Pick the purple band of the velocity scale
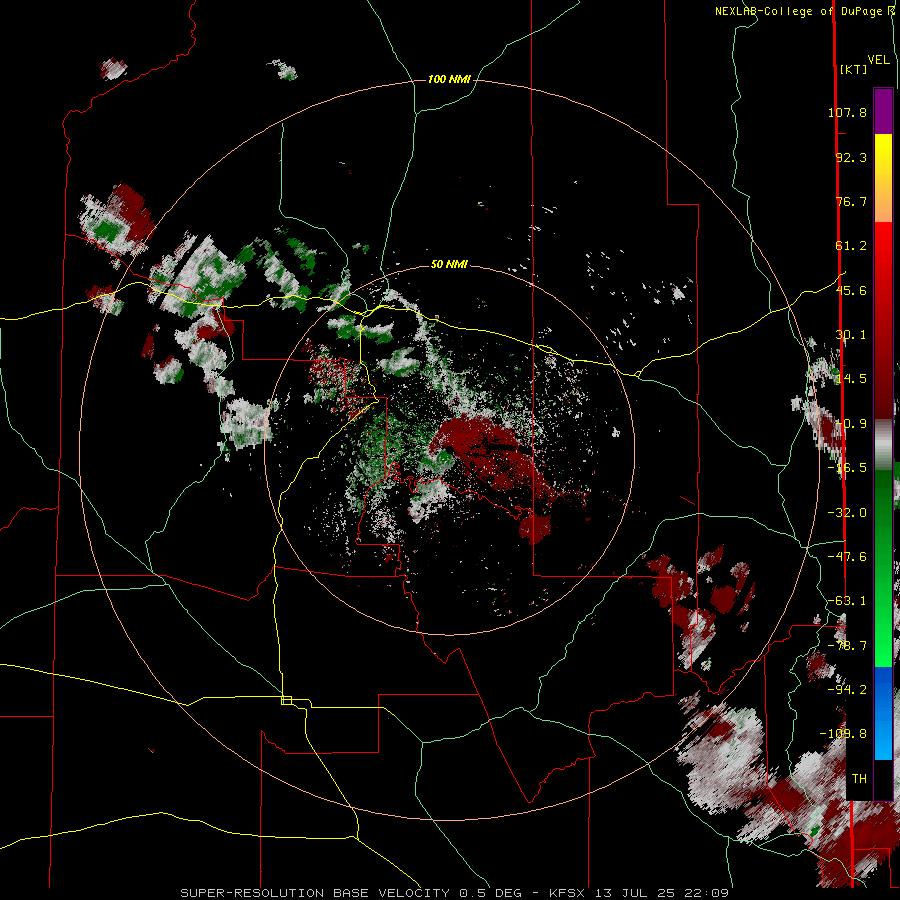Viewport: 900px width, 900px height. [883, 111]
